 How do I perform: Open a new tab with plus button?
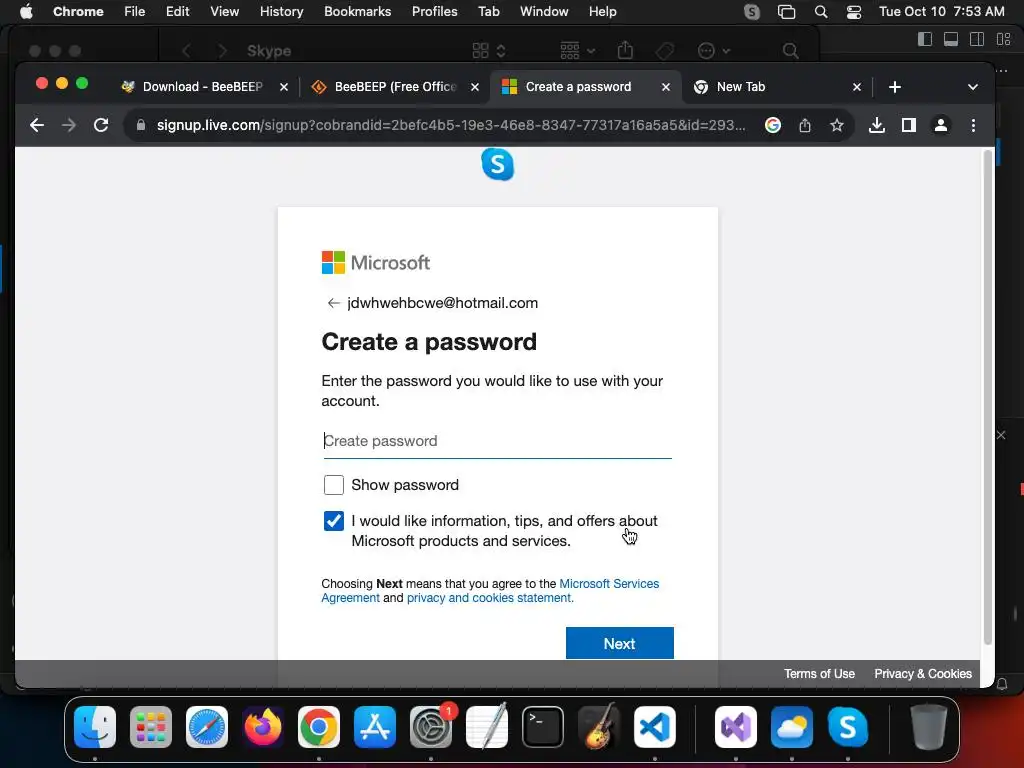click(895, 87)
